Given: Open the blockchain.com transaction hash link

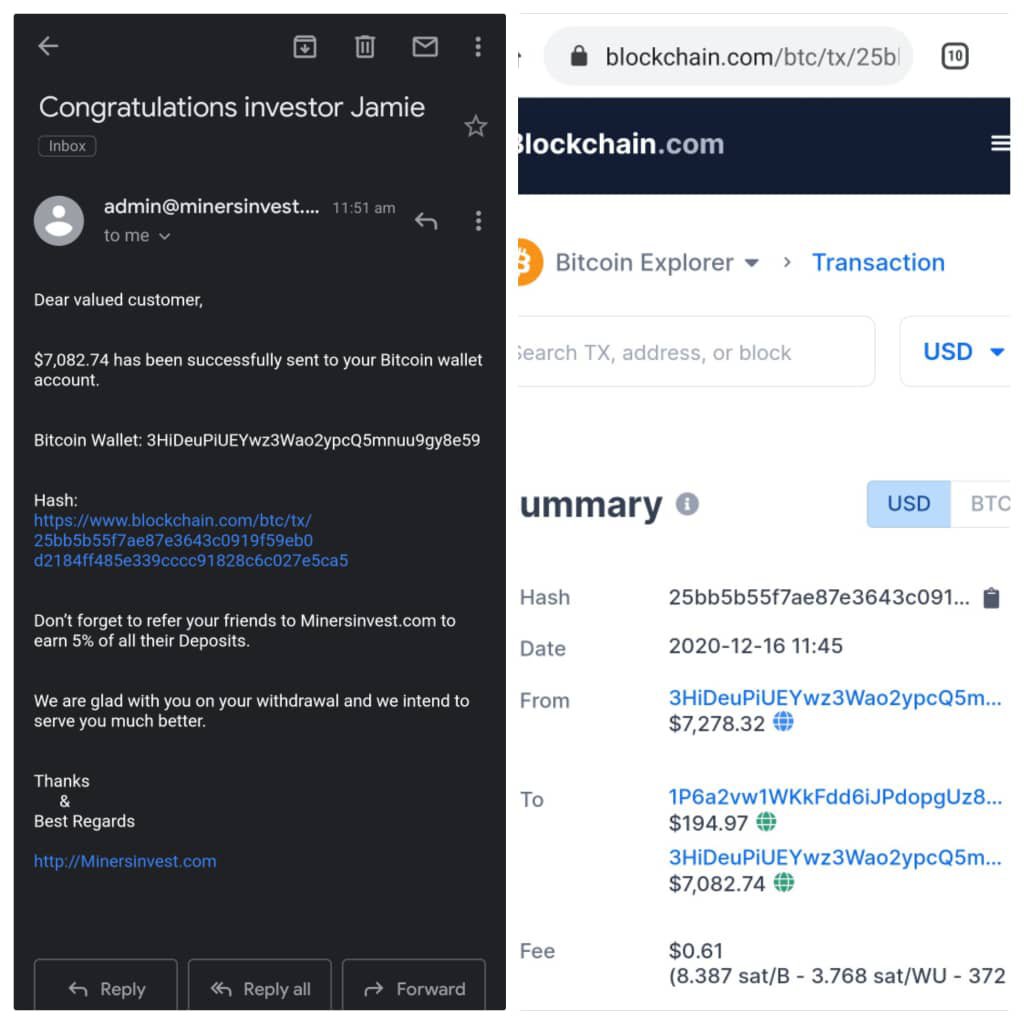Looking at the screenshot, I should pos(190,540).
